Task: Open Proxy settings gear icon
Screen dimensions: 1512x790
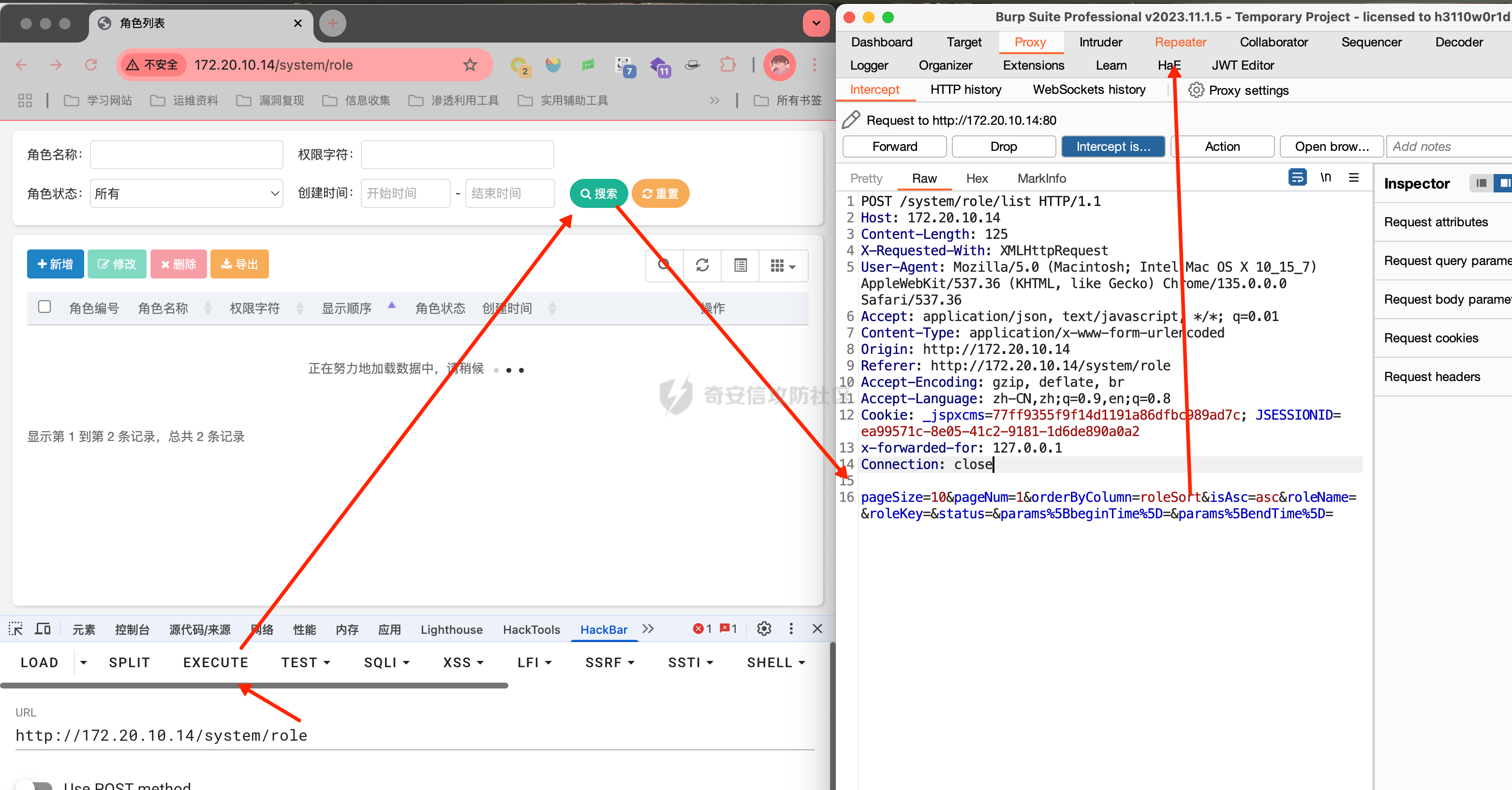Action: (1196, 90)
